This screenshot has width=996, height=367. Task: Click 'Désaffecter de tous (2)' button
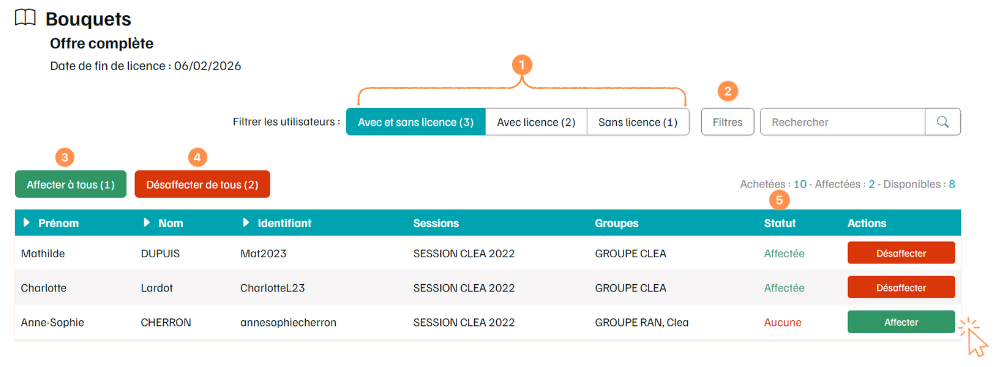202,185
